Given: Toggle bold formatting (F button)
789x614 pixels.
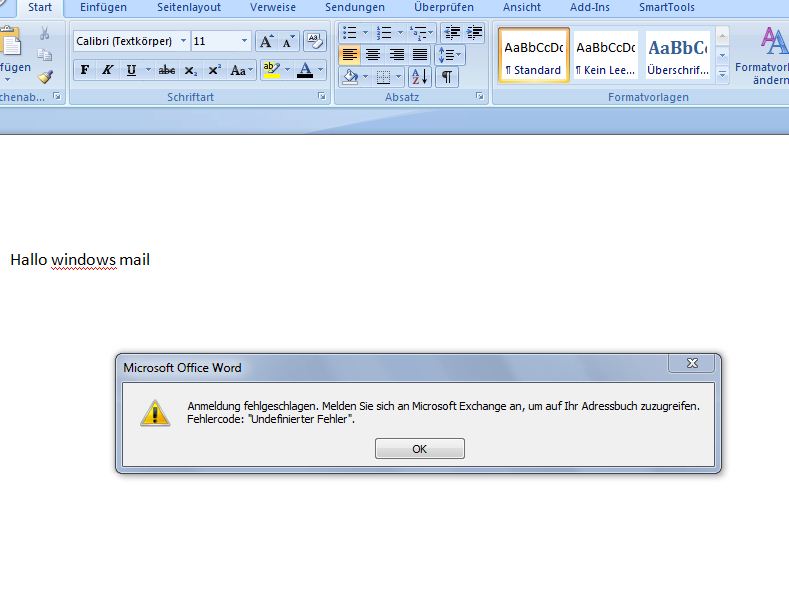Looking at the screenshot, I should [x=85, y=70].
